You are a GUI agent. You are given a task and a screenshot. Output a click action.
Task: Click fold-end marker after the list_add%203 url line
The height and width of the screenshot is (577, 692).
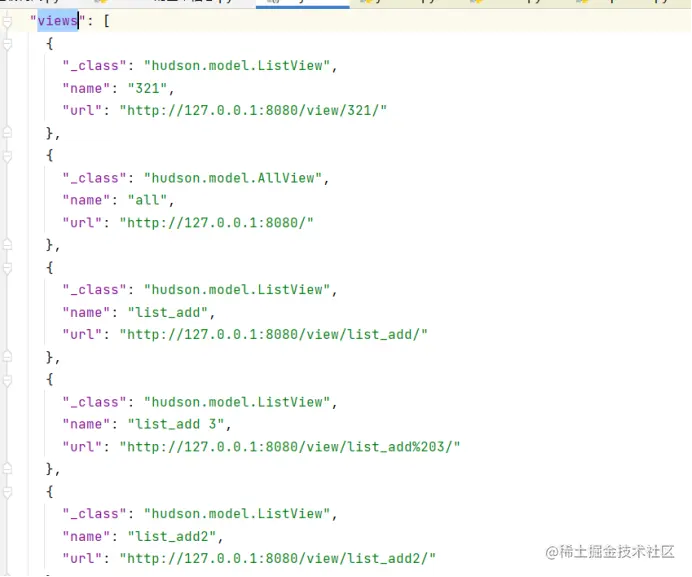(7, 468)
